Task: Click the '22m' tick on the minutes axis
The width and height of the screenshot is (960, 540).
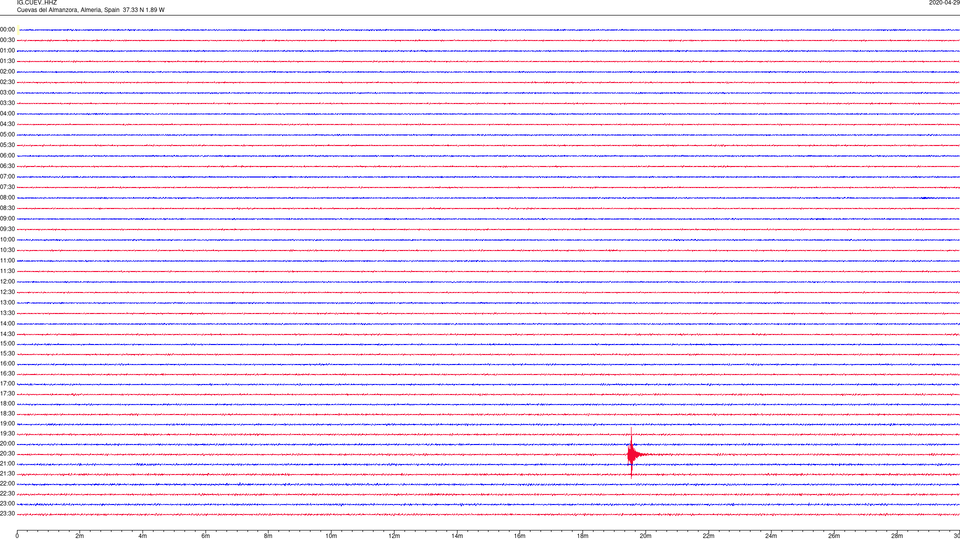Action: coord(708,536)
